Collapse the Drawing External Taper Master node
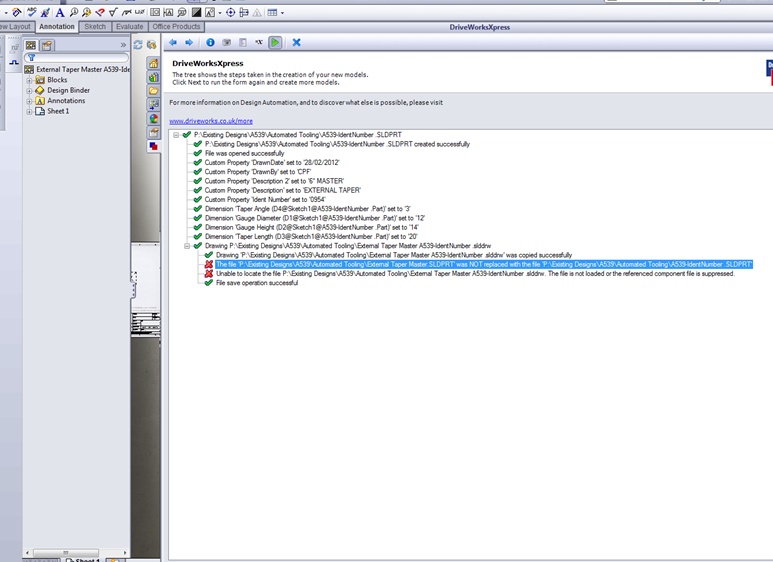773x562 pixels. coord(187,246)
